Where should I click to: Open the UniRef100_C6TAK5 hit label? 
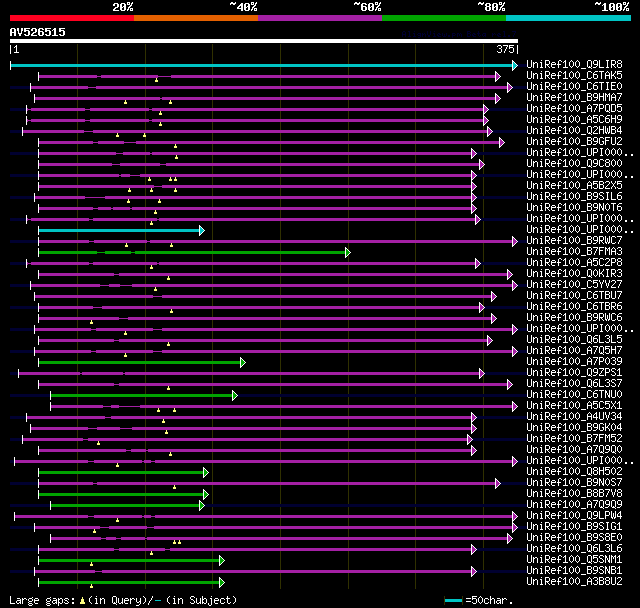point(574,75)
